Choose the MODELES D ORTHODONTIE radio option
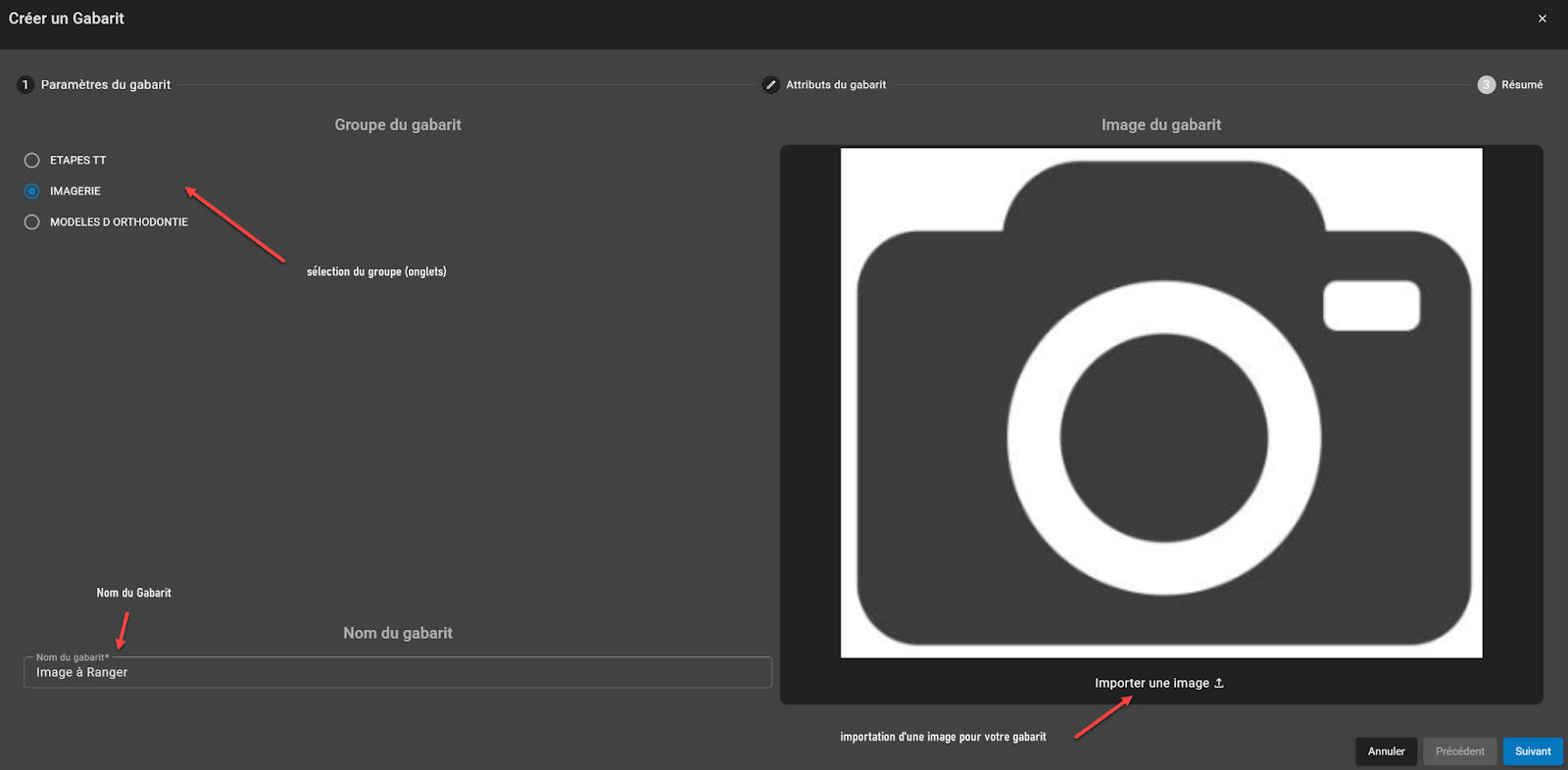1568x770 pixels. [x=32, y=222]
